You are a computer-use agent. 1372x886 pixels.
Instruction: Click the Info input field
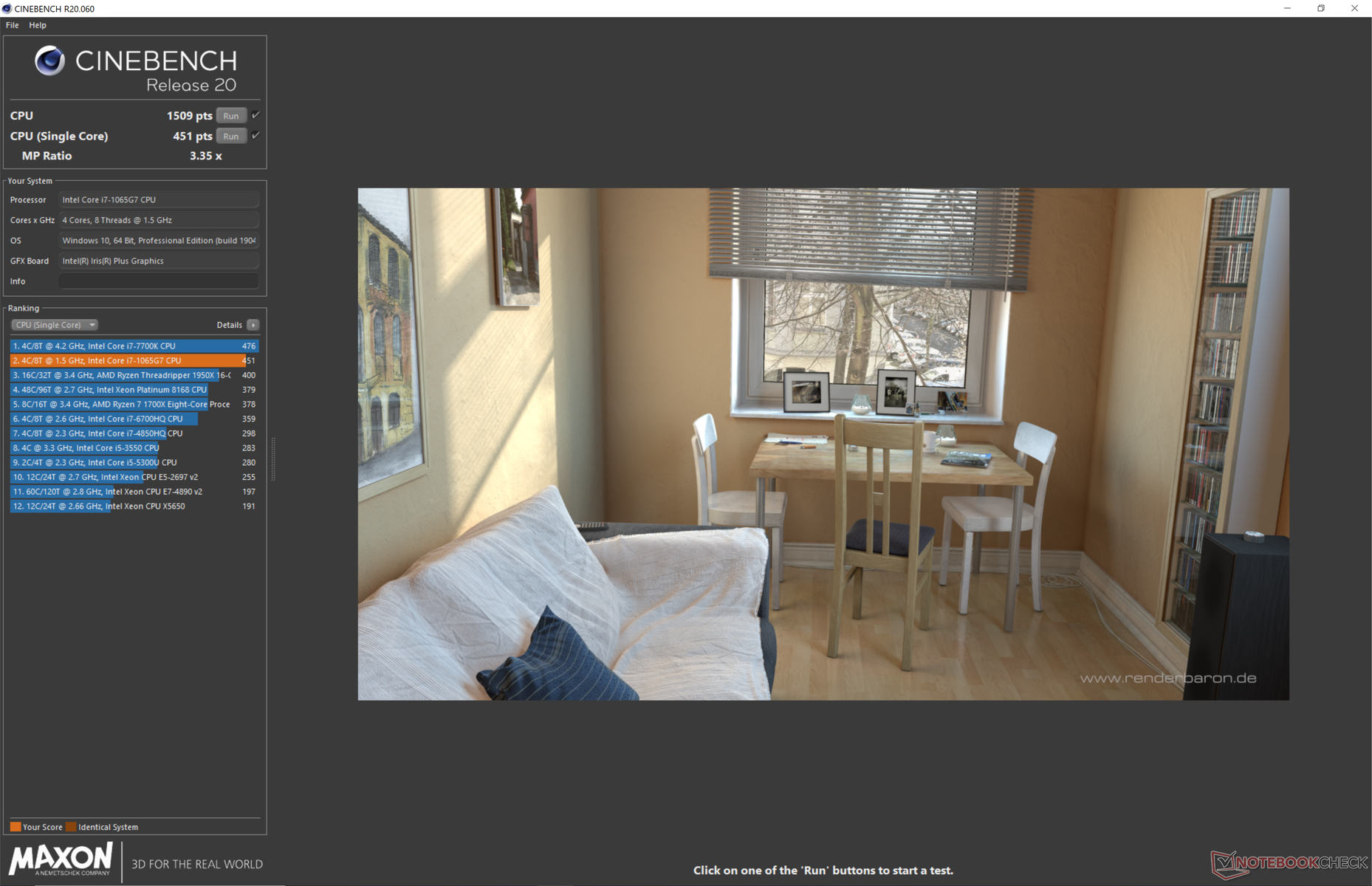pos(159,281)
